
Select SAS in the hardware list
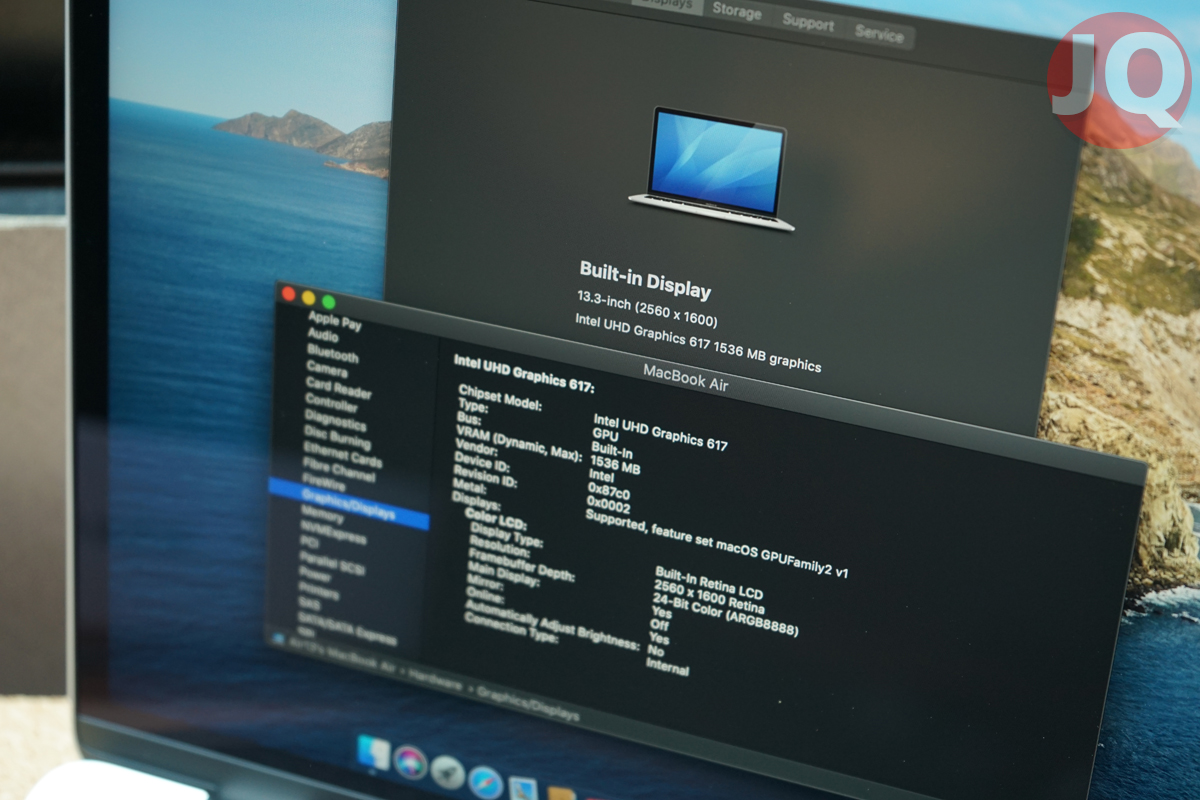[x=308, y=604]
